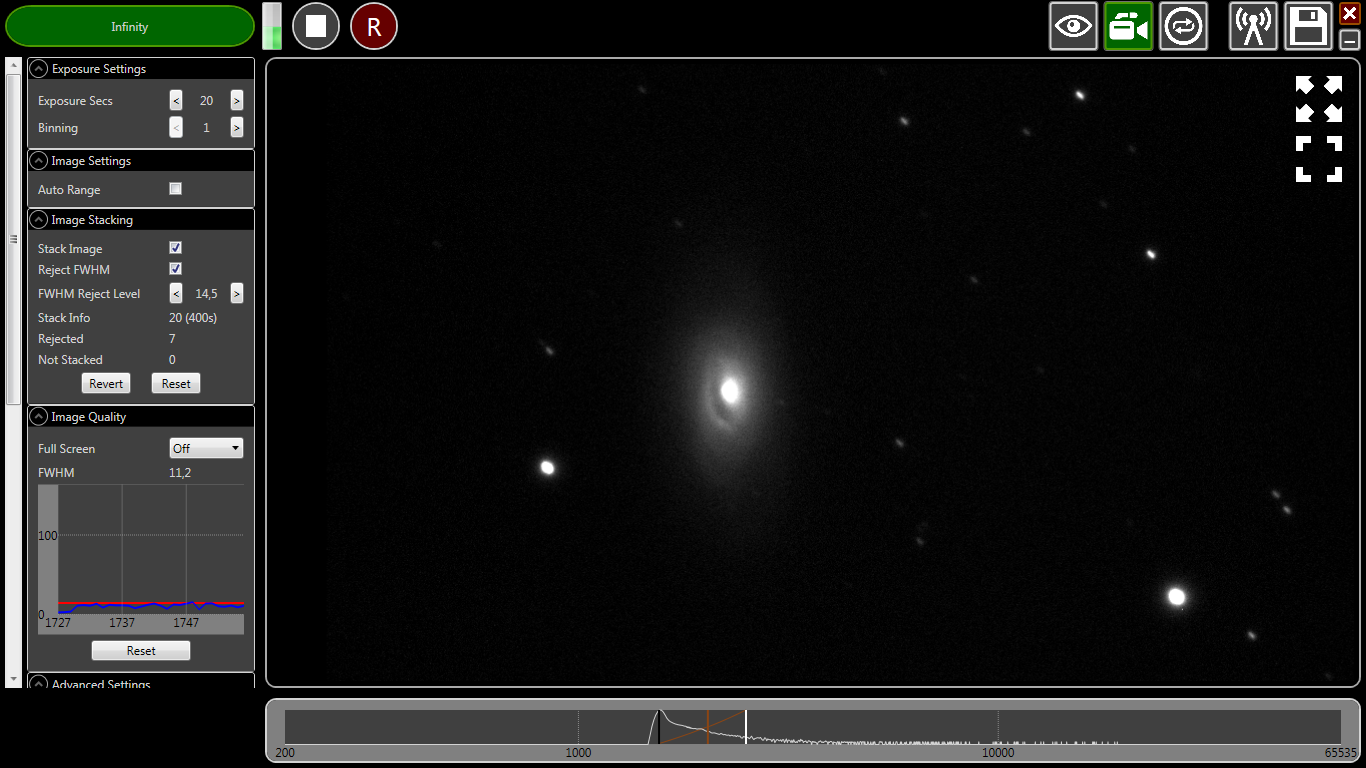Select the green video camera icon
Image resolution: width=1366 pixels, height=768 pixels.
tap(1128, 26)
